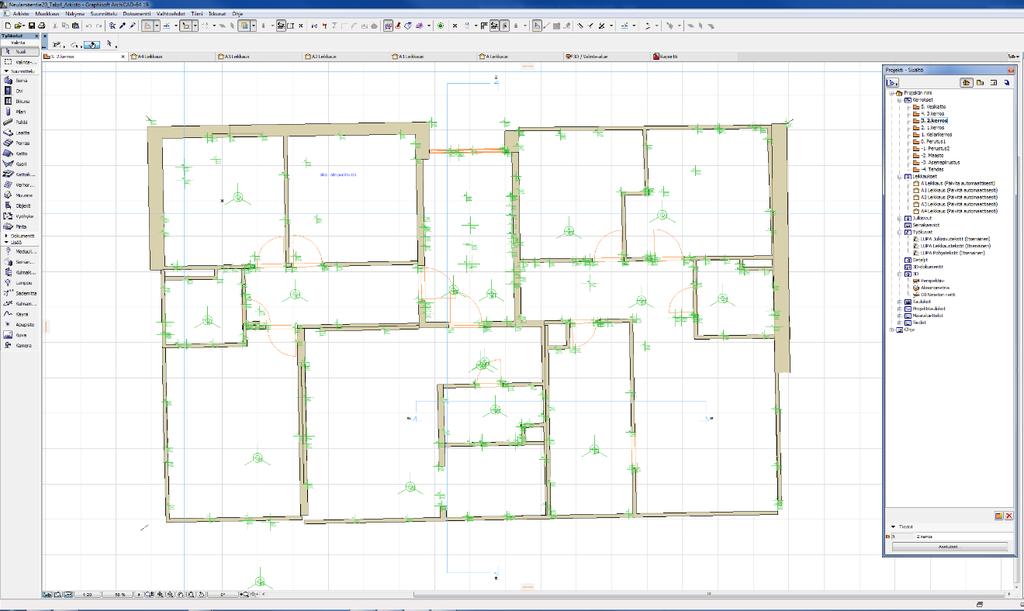Open the Muokkaus menu
Screen dimensions: 1024x611
[47, 14]
